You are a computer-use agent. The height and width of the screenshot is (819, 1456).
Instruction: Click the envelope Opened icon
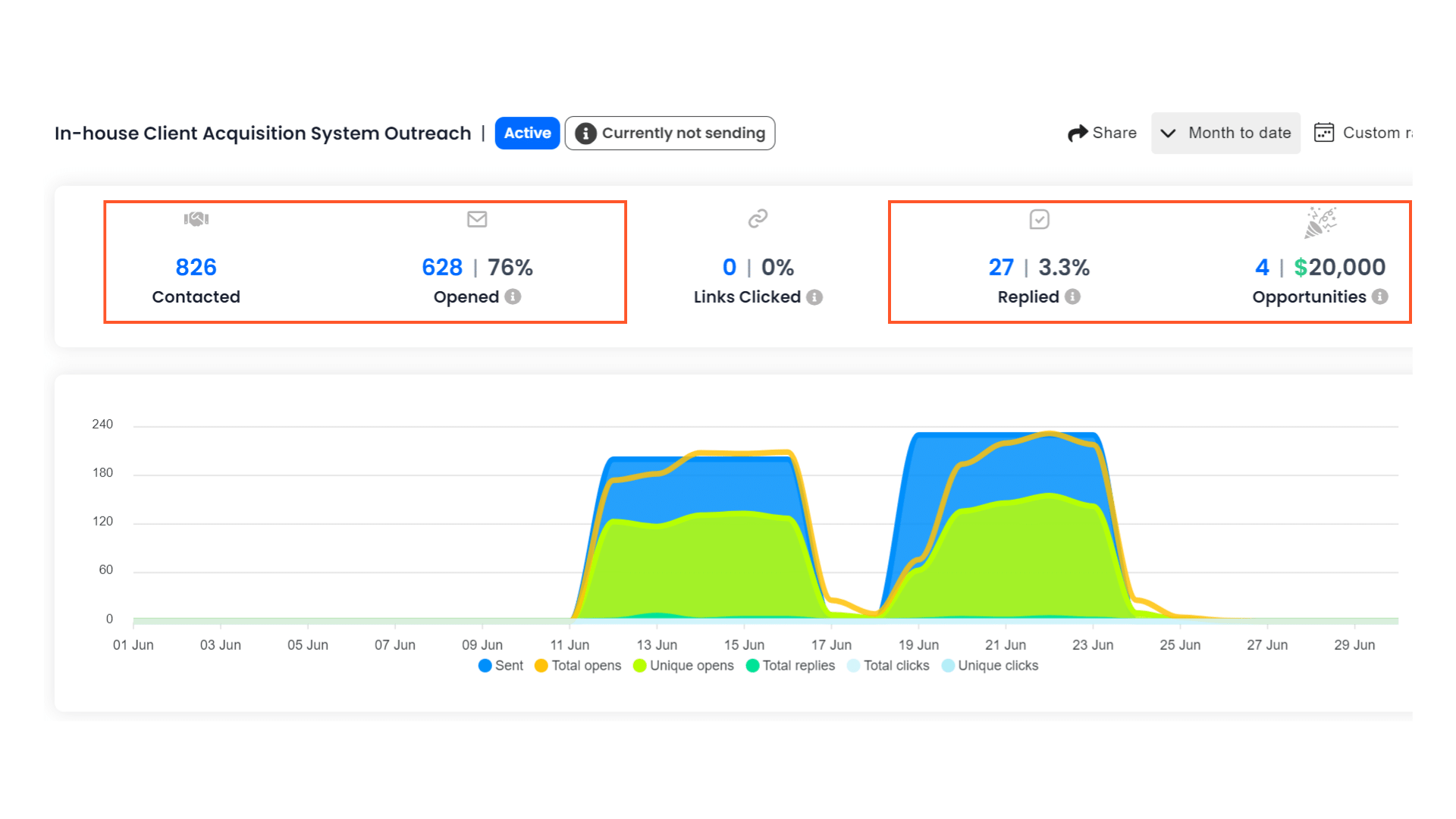tap(477, 219)
